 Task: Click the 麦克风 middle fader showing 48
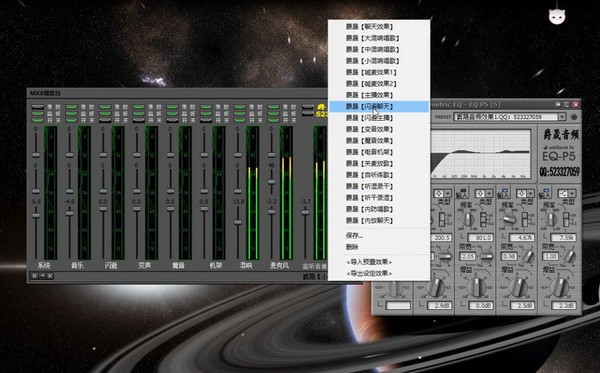coord(272,182)
